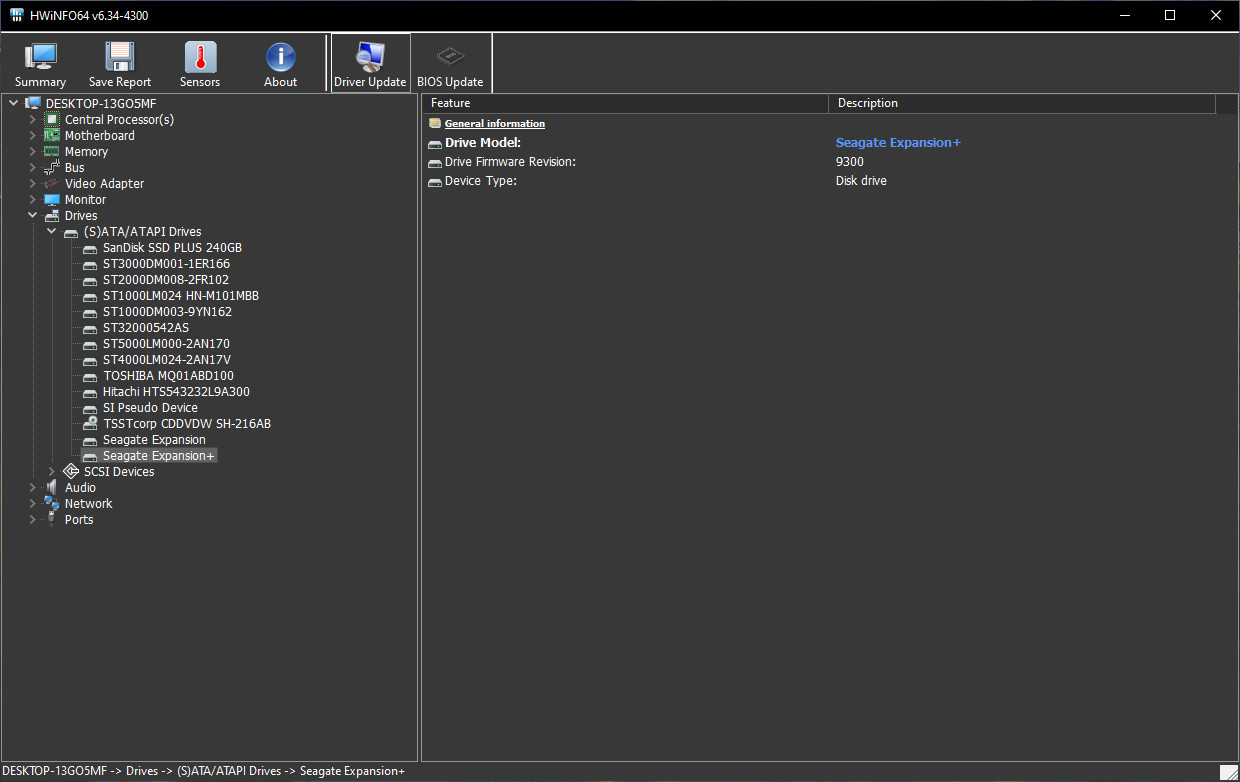Click the window resize grip in status bar
The image size is (1240, 782).
point(1229,772)
